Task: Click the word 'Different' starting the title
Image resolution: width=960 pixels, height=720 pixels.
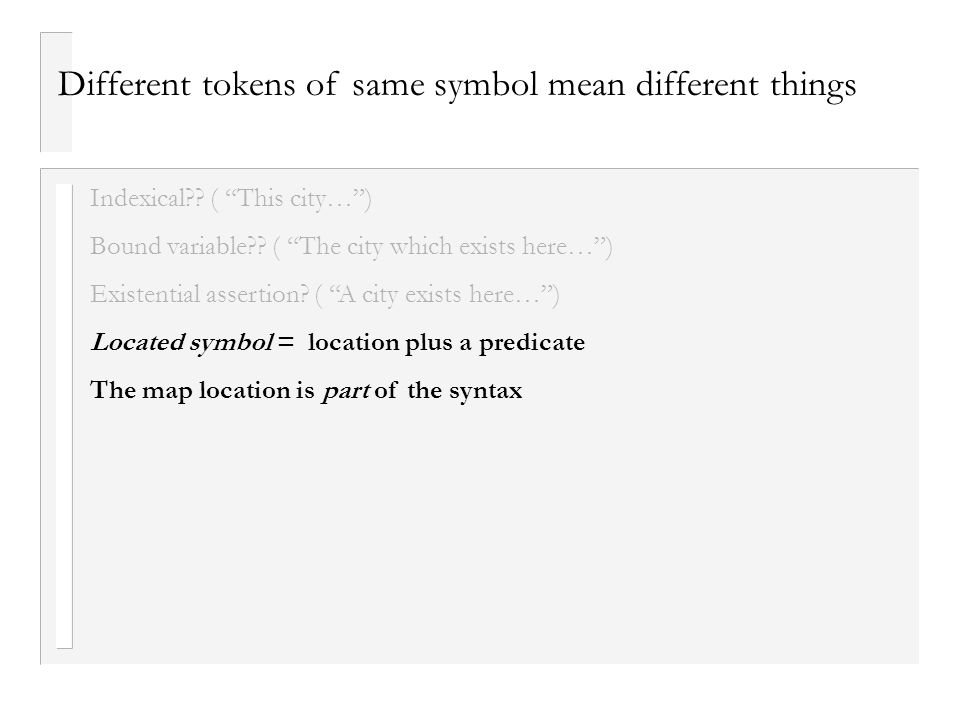Action: point(124,84)
